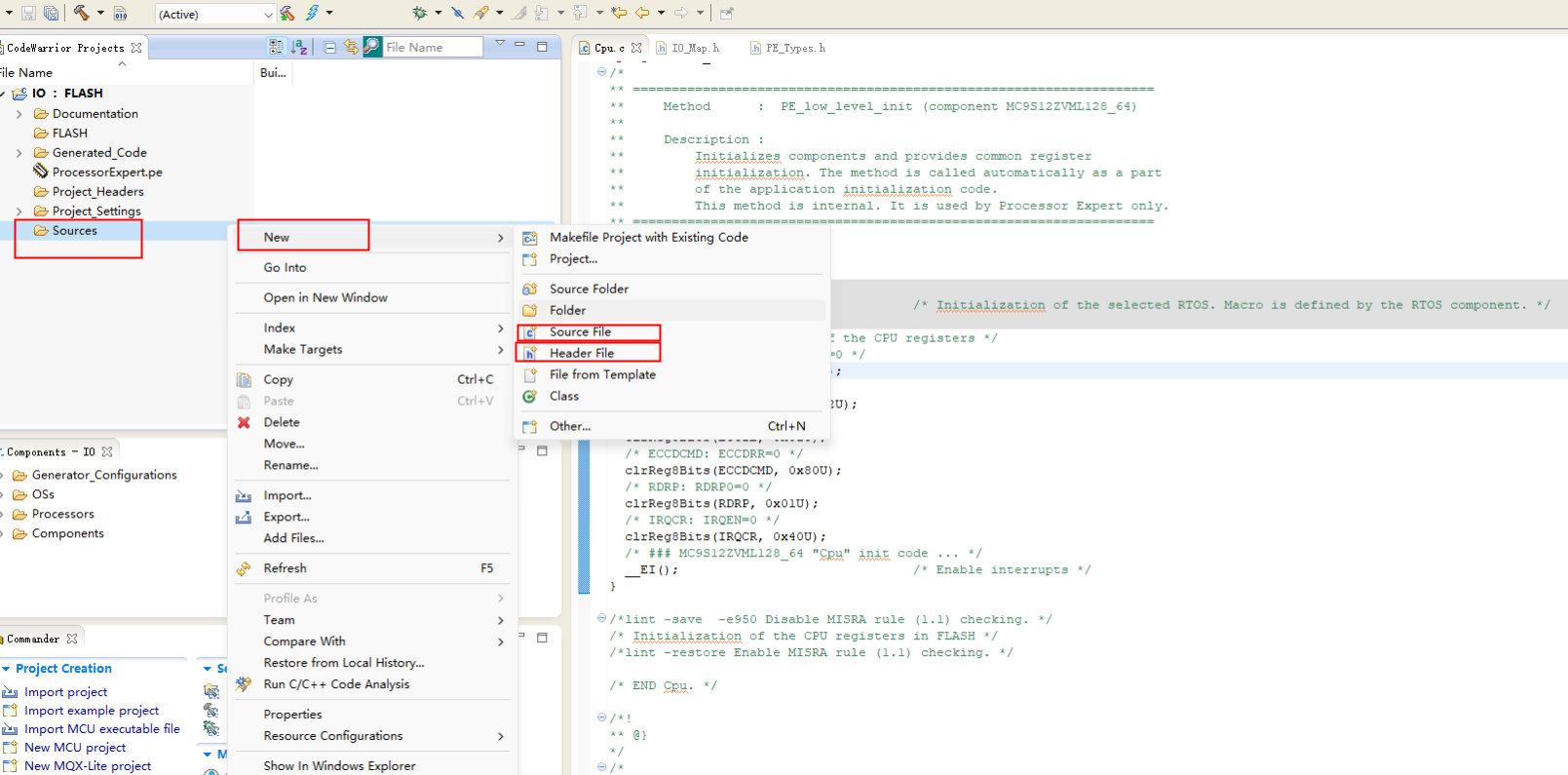Open the New MCU project link

coord(75,748)
